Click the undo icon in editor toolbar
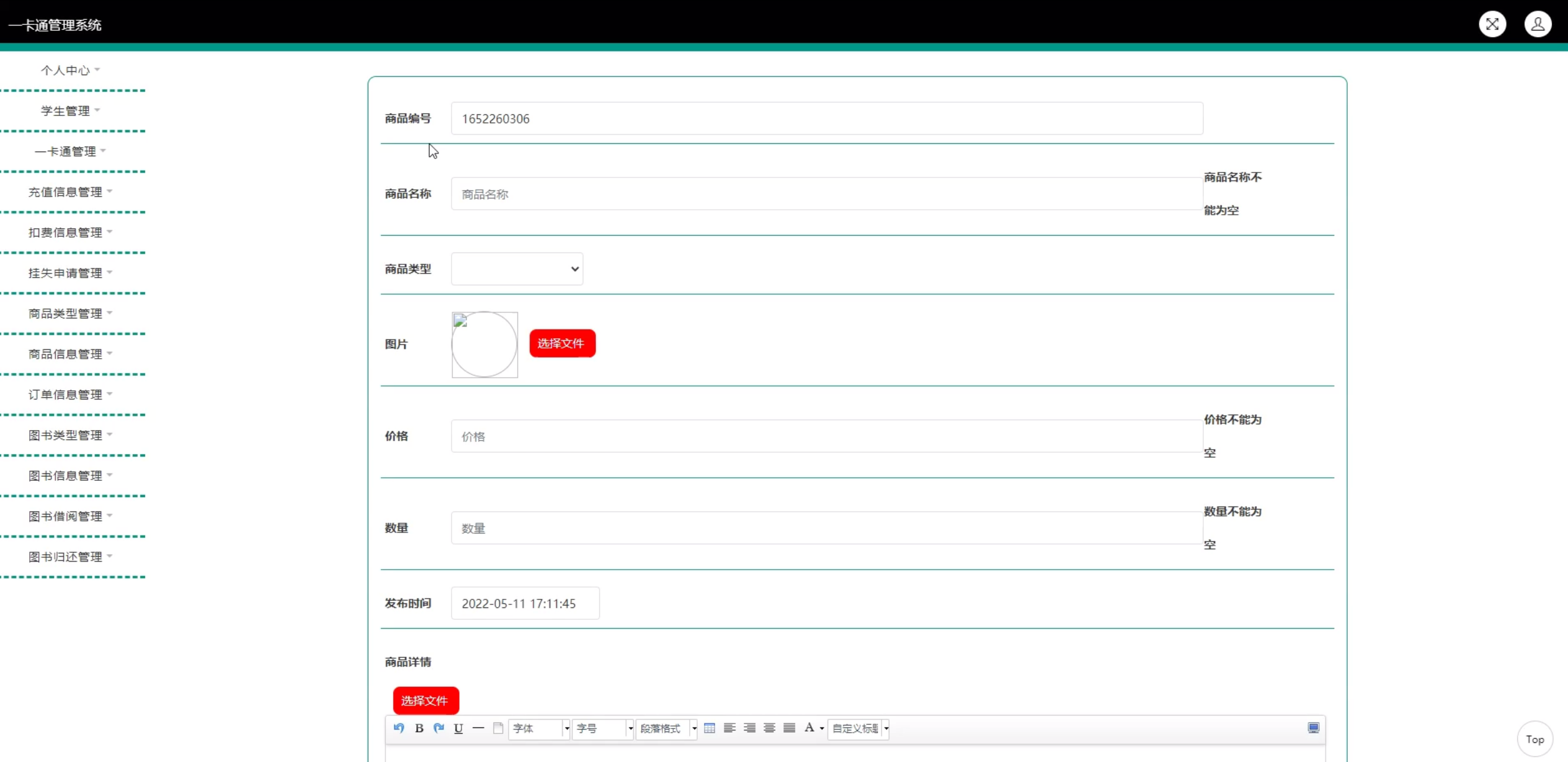1568x762 pixels. click(x=399, y=728)
